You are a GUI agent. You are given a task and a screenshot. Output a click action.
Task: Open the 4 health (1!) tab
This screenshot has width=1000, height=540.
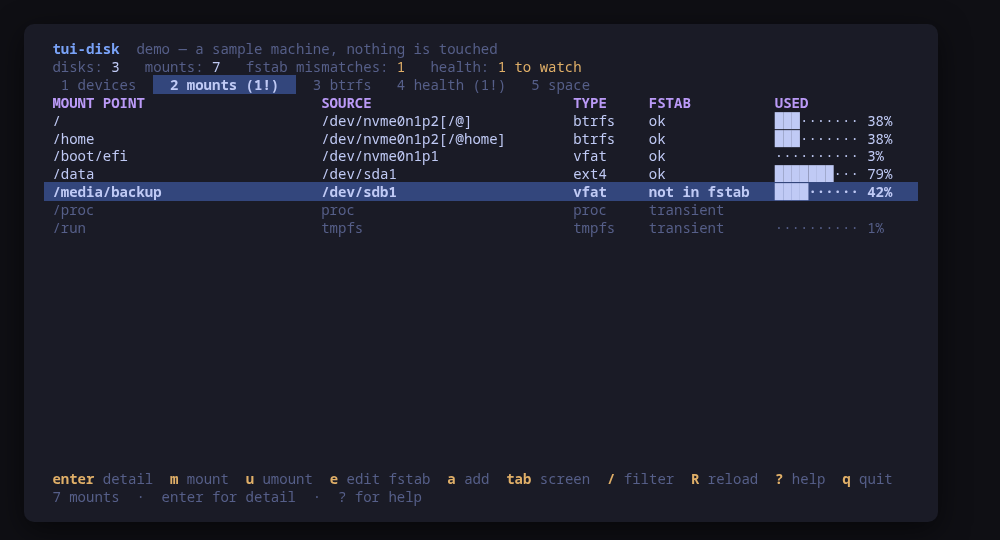point(450,85)
